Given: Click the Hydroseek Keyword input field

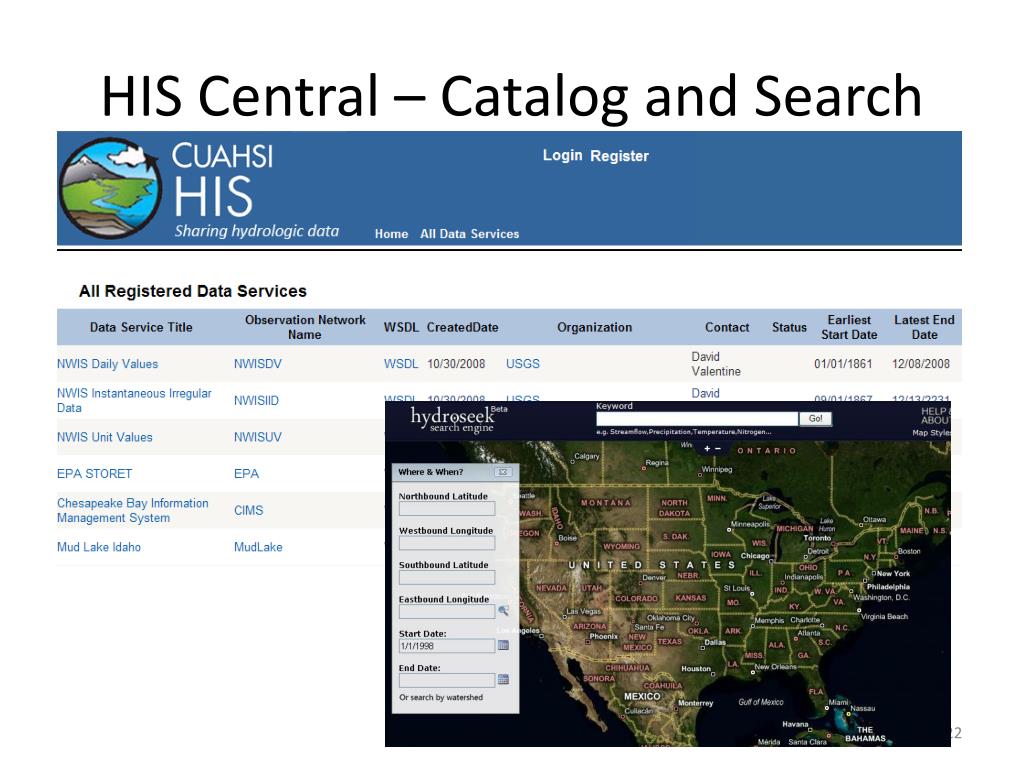Looking at the screenshot, I should (697, 419).
